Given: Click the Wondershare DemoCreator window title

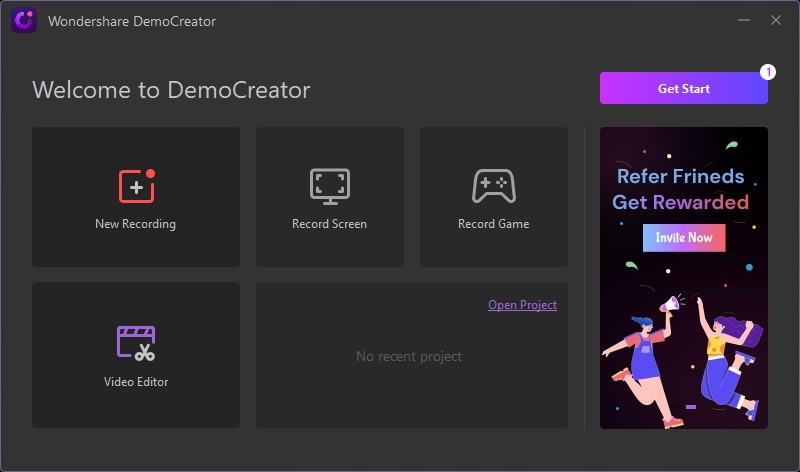Looking at the screenshot, I should point(132,21).
